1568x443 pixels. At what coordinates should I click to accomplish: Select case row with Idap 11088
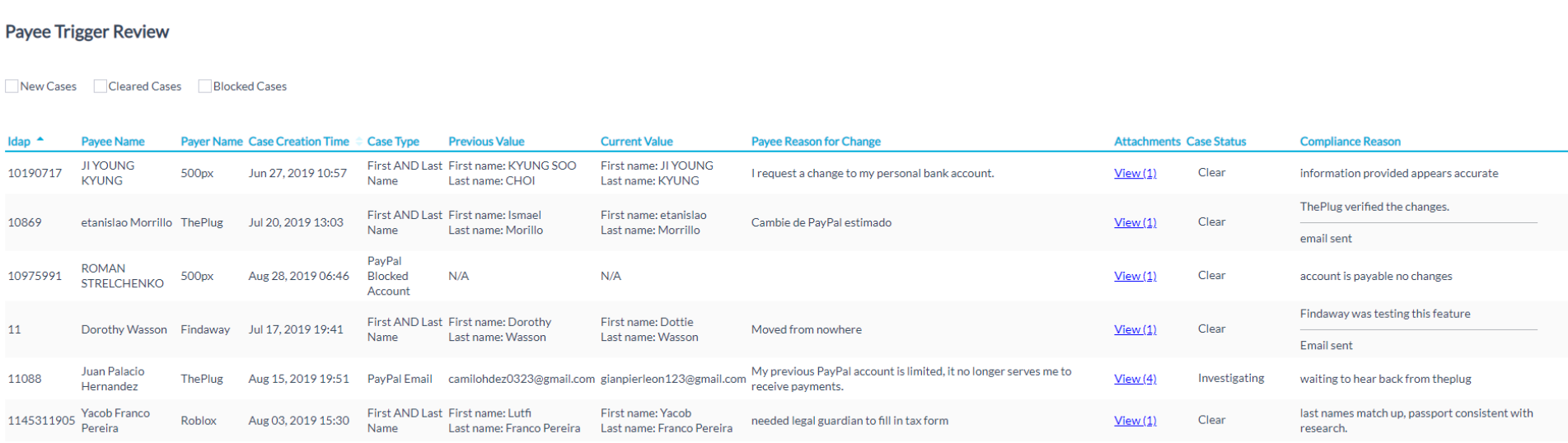pos(784,379)
